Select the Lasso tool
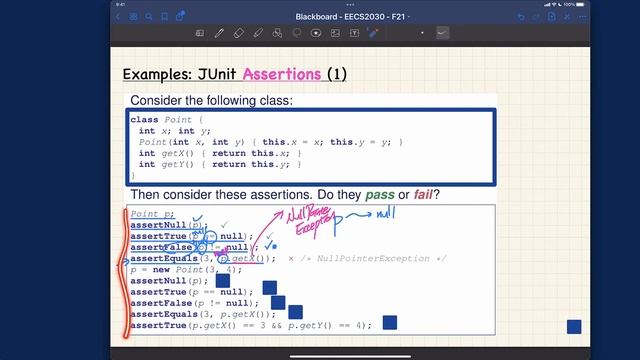The height and width of the screenshot is (360, 640). [297, 33]
